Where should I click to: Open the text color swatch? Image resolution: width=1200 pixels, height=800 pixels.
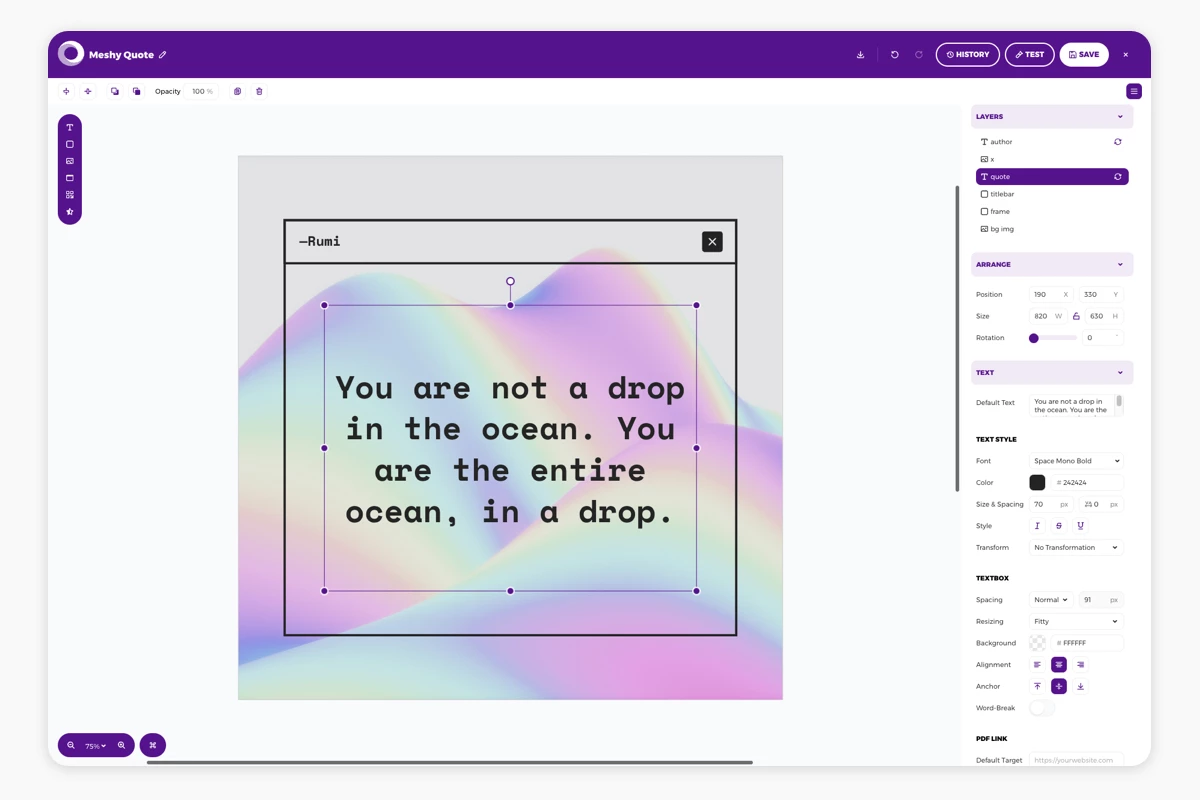pos(1037,483)
